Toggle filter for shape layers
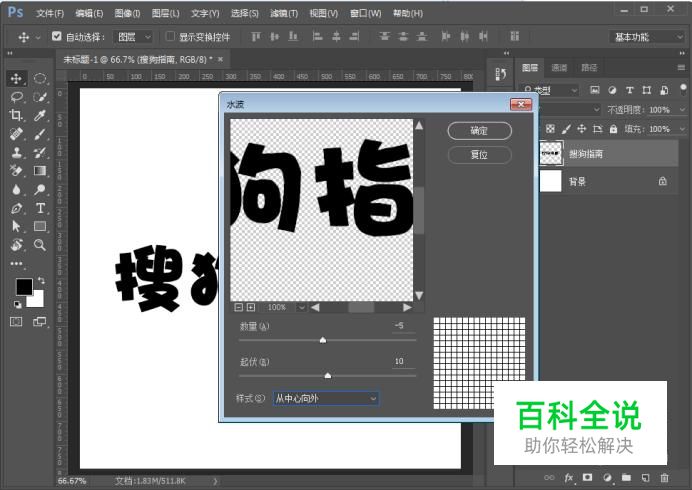This screenshot has height=490, width=692. 647,90
